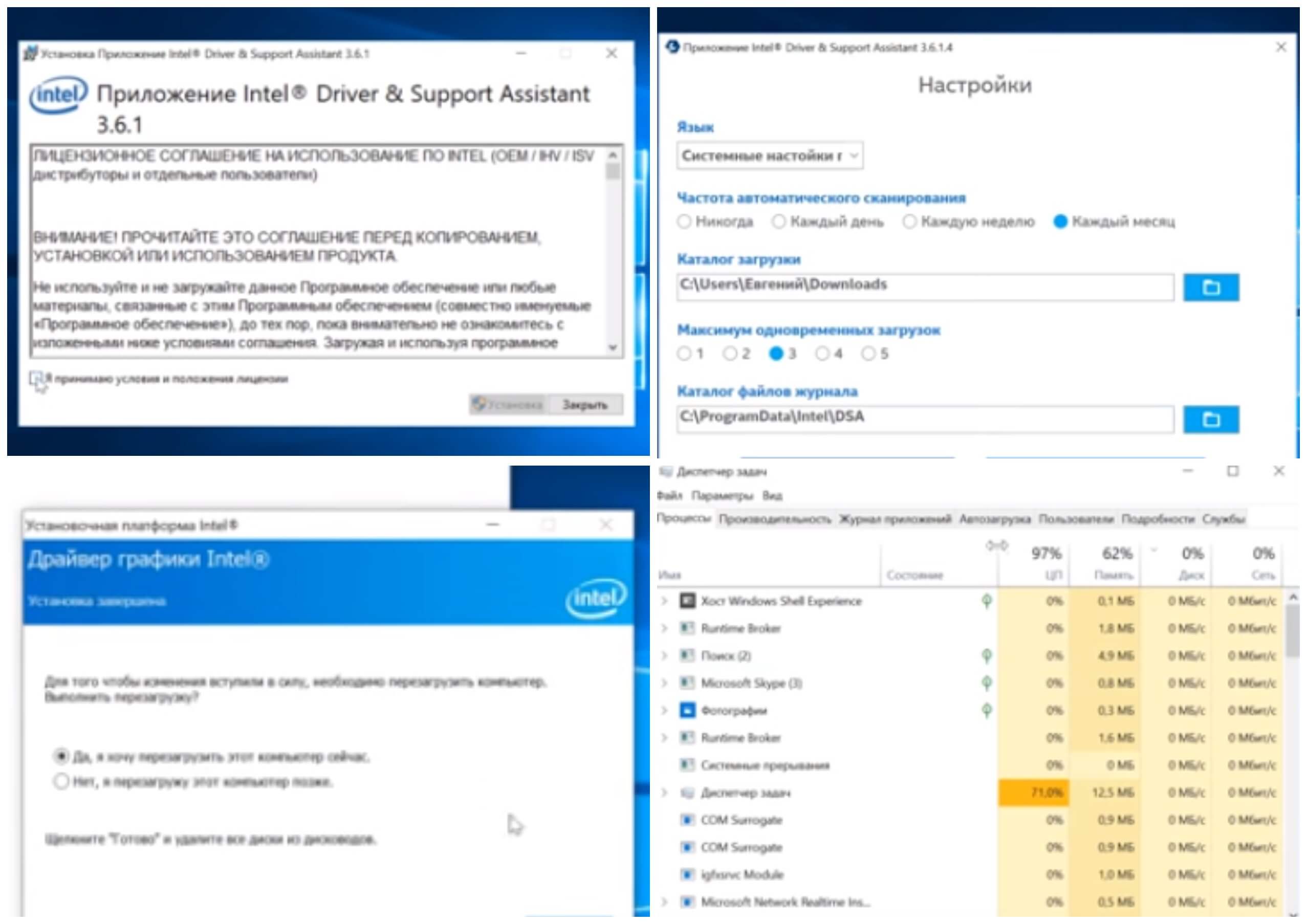Click Системные прерывания process icon
Viewport: 1307px width, 924px height.
tap(687, 765)
